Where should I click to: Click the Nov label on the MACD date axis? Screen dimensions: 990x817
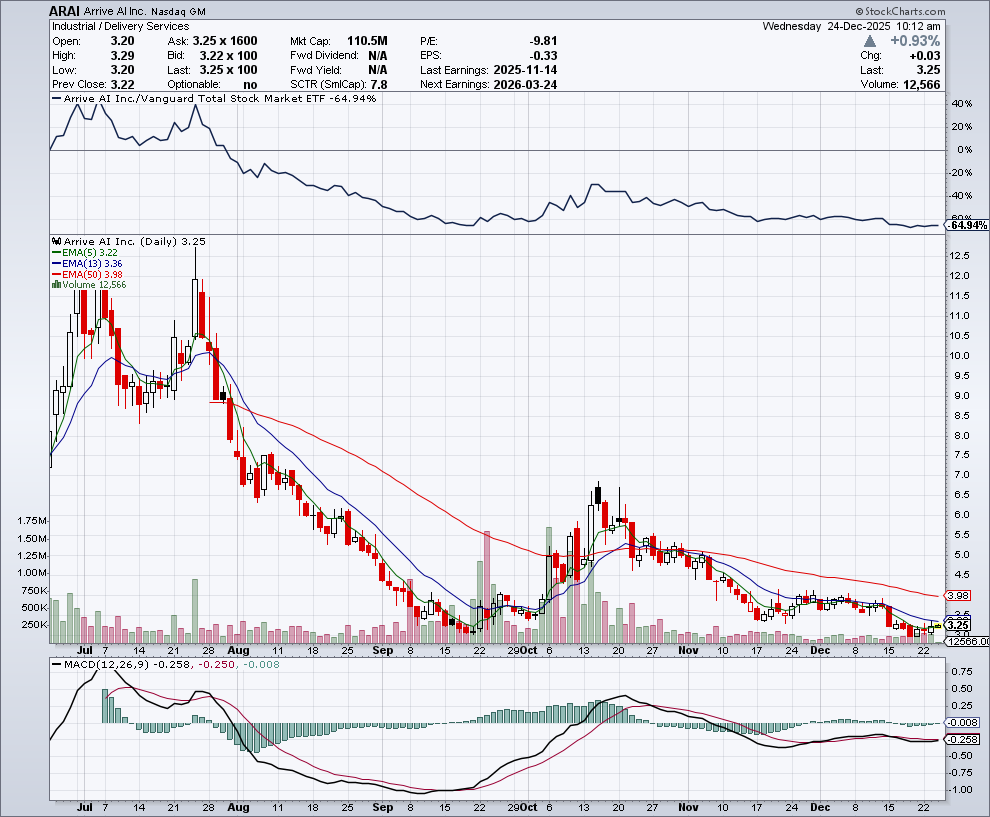688,808
